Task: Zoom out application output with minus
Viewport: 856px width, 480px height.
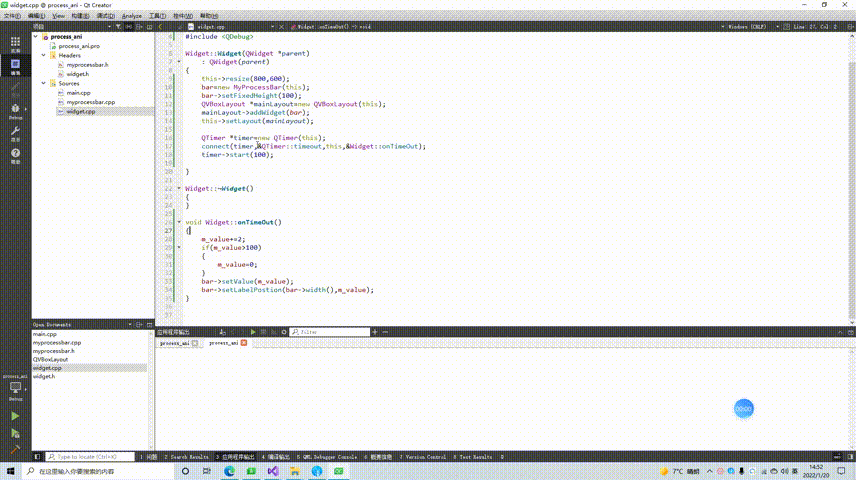Action: (x=385, y=331)
